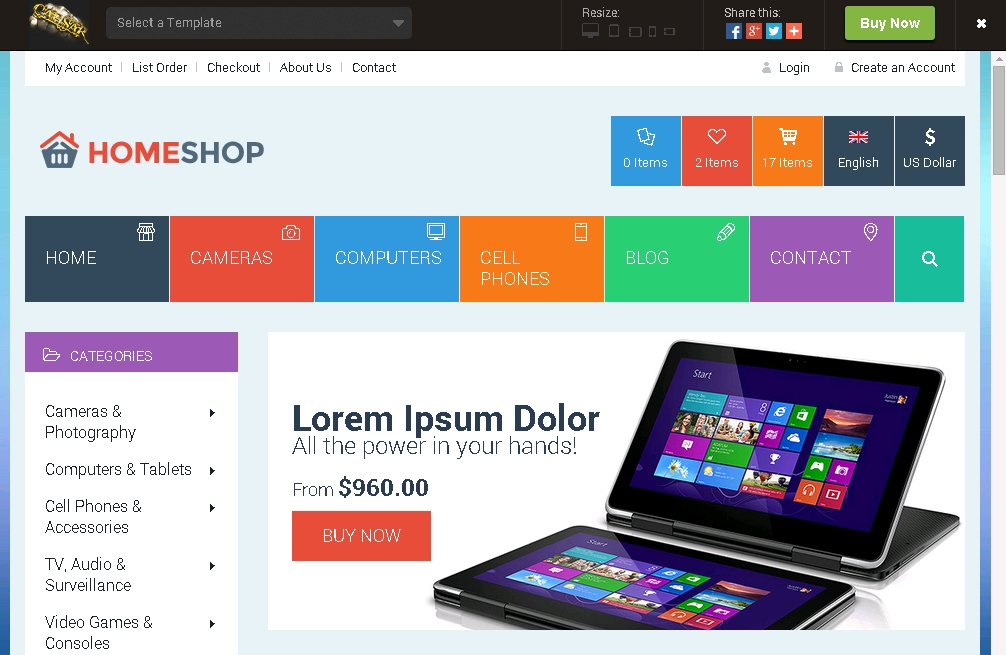
Task: Open English language selector
Action: [x=858, y=151]
